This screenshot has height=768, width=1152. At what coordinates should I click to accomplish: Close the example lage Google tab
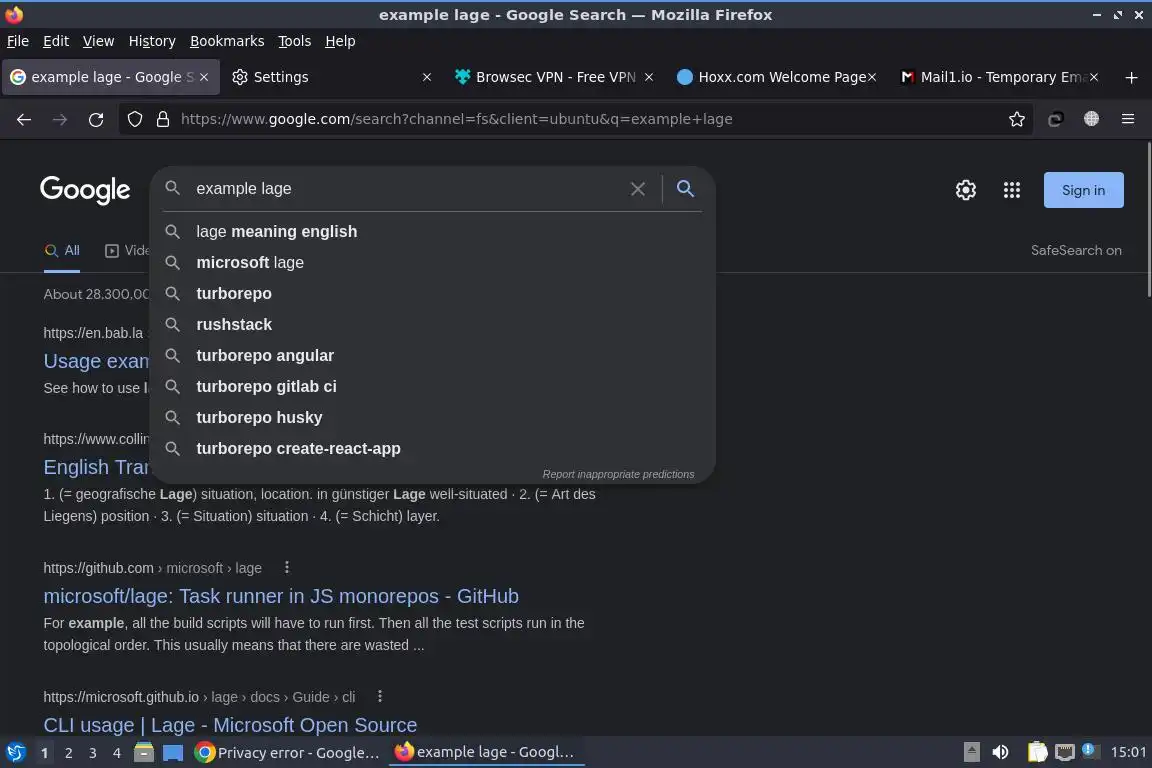coord(204,77)
